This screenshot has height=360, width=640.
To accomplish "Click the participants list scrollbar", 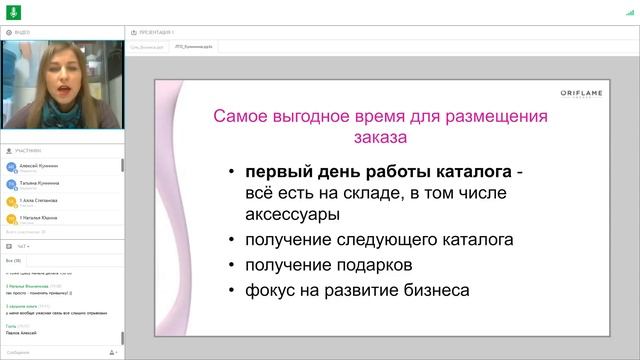I will 122,165.
